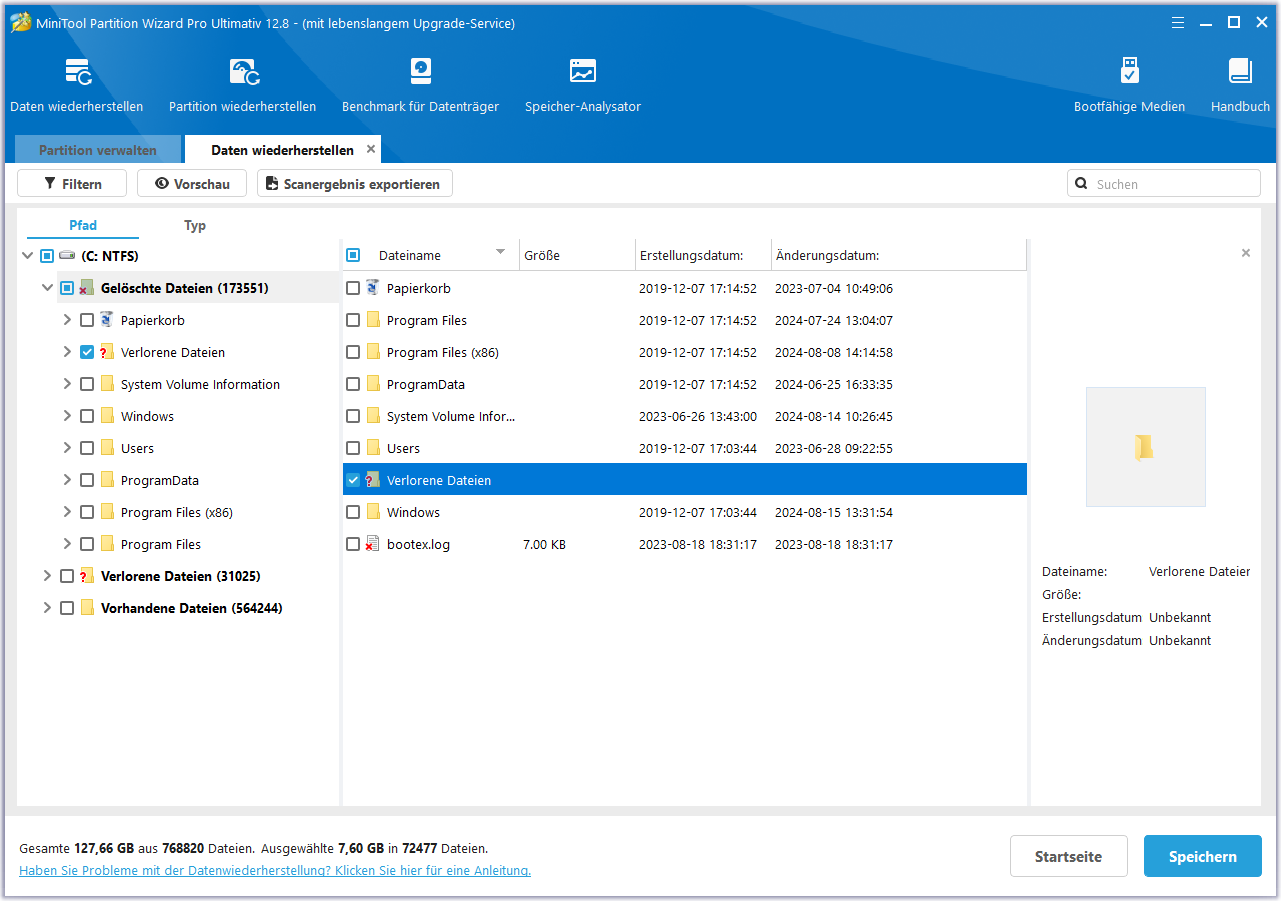The image size is (1281, 901).
Task: Click Papierkorb icon in file list
Action: pyautogui.click(x=373, y=288)
